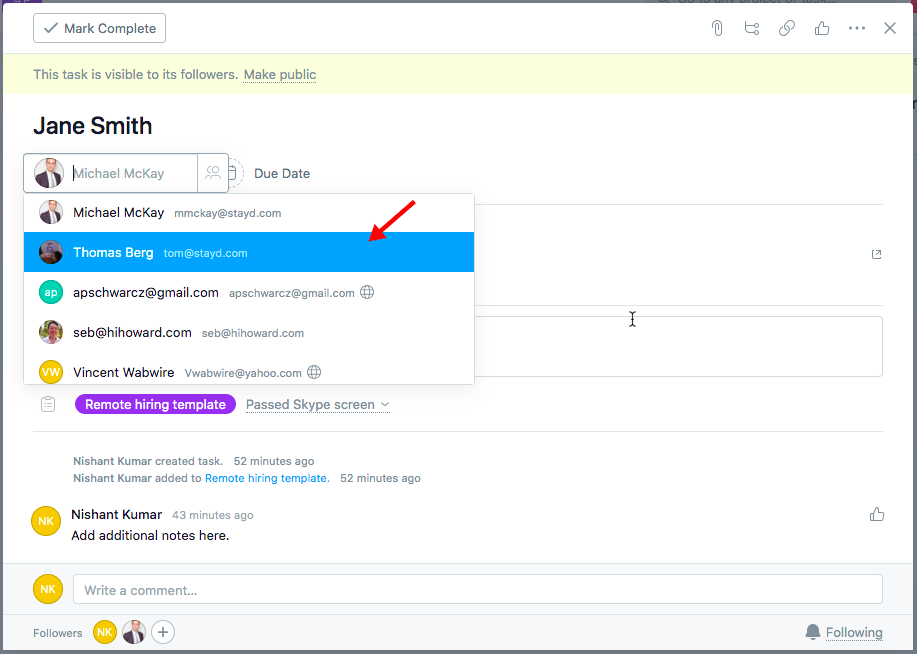
Task: Click the subtask icon in header
Action: (x=751, y=28)
